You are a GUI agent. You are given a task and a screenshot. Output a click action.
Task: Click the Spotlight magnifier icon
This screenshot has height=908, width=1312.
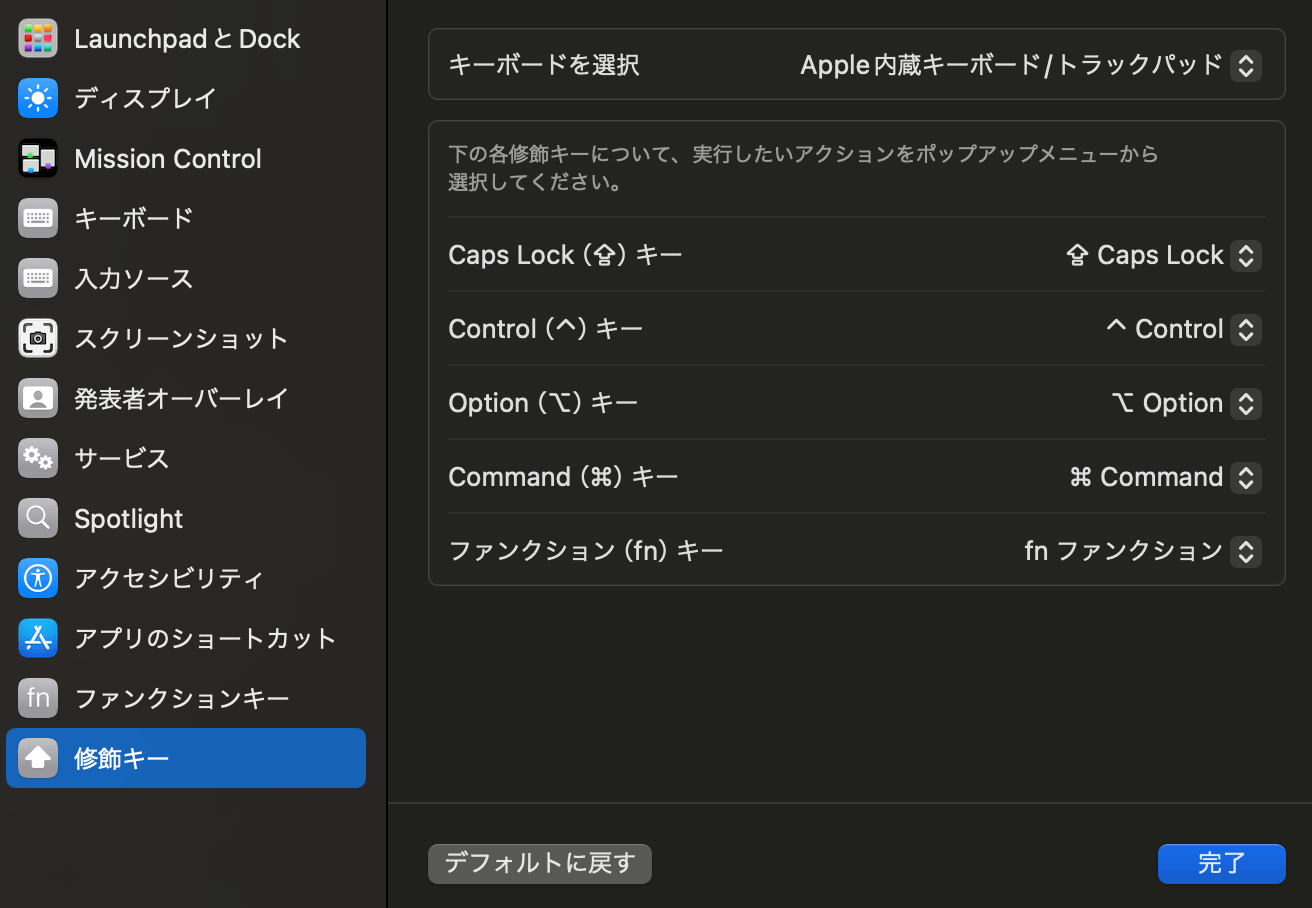(38, 518)
